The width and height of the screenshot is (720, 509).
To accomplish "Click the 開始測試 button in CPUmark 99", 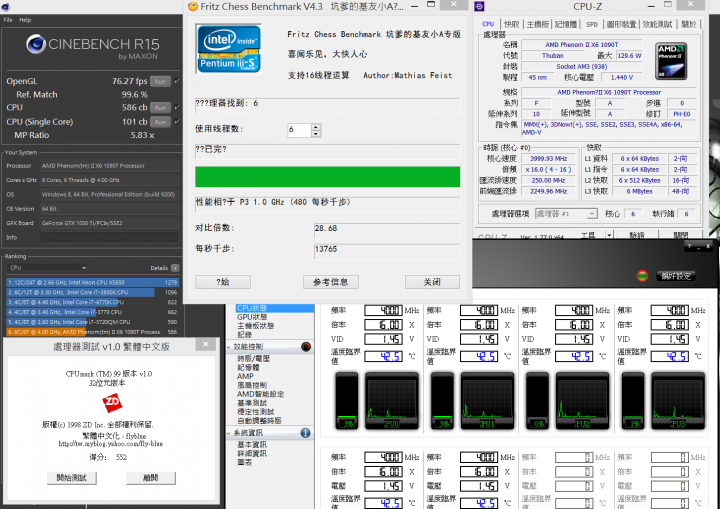I will click(72, 478).
